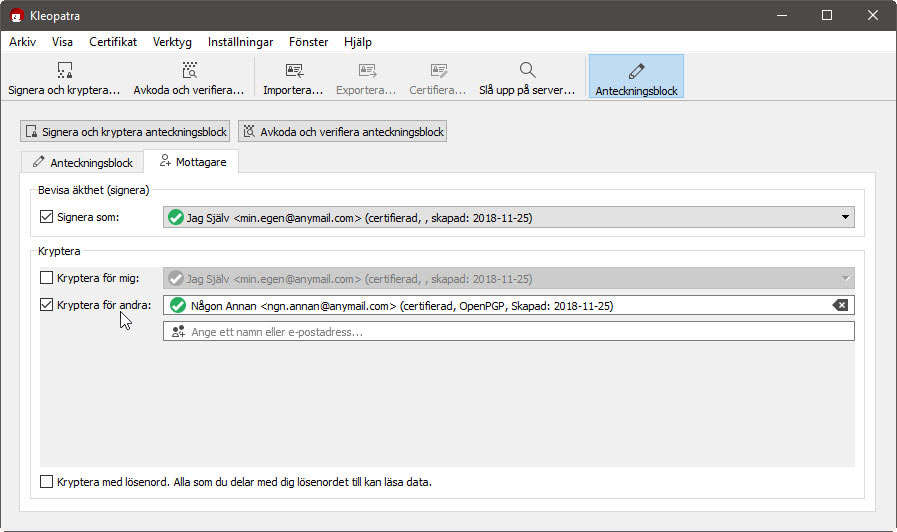This screenshot has width=897, height=532.
Task: Open the Slå upp på server search icon
Action: point(527,70)
